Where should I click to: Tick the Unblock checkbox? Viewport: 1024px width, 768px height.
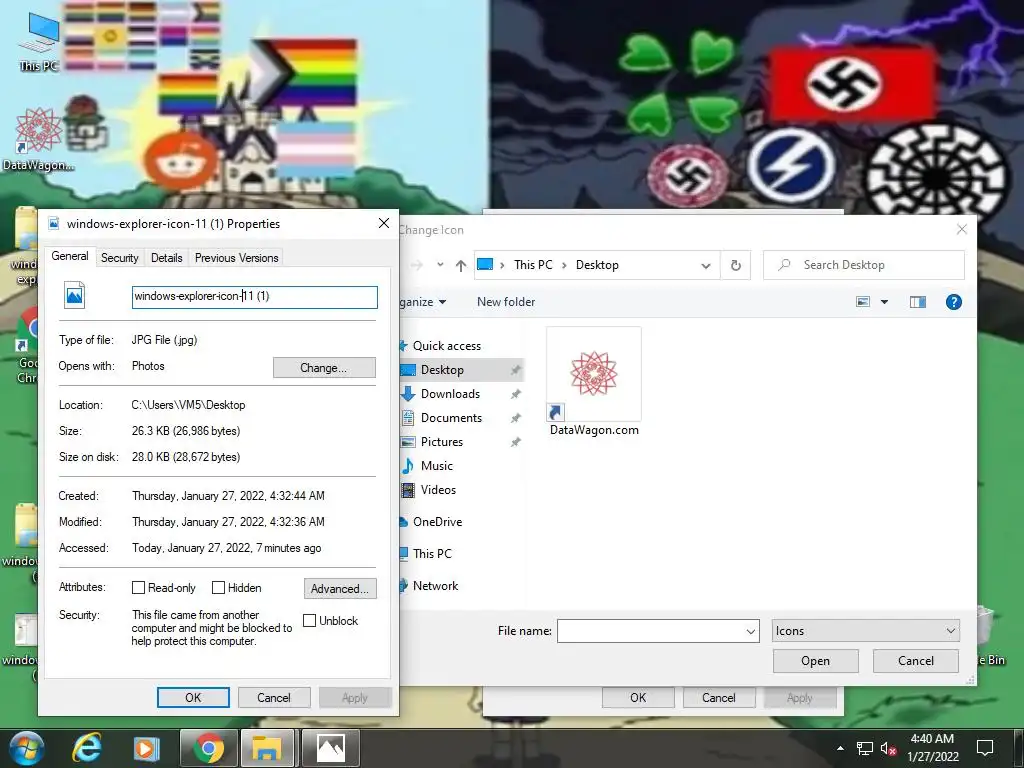[x=310, y=620]
